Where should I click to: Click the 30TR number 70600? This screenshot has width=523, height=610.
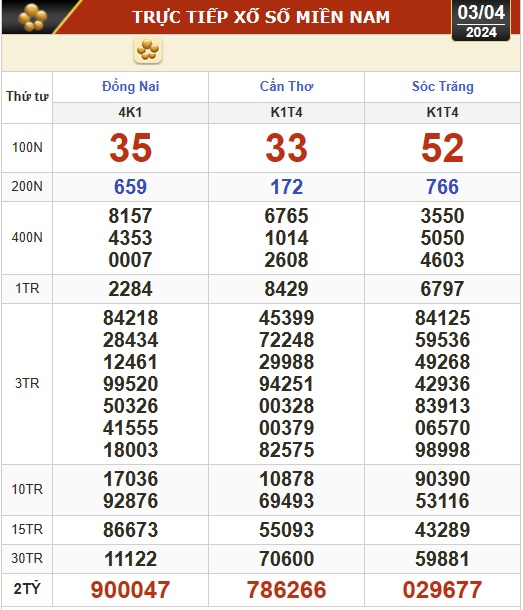coord(286,559)
